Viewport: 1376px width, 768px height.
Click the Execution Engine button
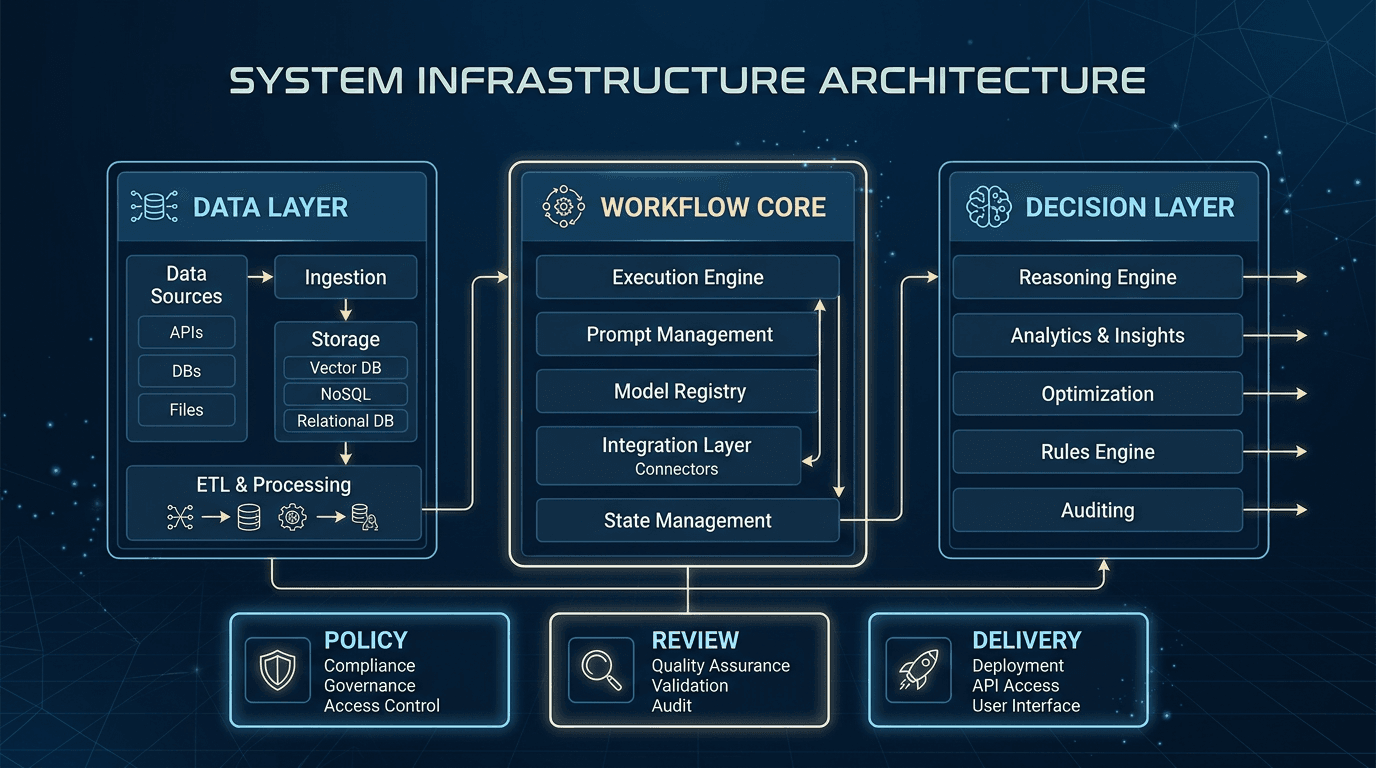[x=687, y=277]
